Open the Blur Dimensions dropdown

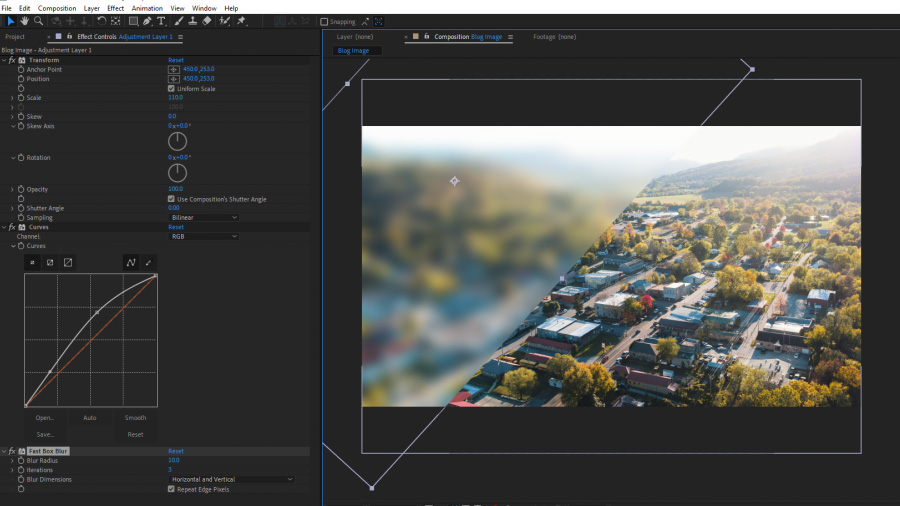[x=232, y=479]
